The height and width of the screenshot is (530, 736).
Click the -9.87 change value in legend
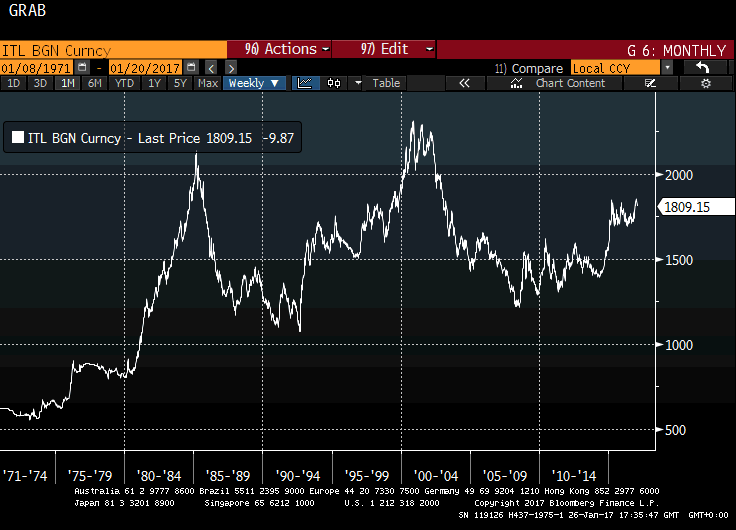[x=278, y=138]
